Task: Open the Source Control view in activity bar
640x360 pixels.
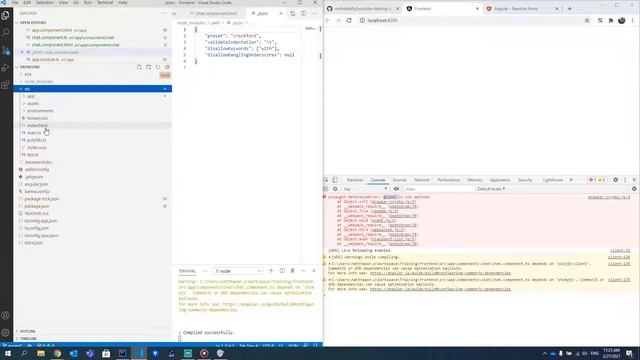Action: click(x=6, y=50)
